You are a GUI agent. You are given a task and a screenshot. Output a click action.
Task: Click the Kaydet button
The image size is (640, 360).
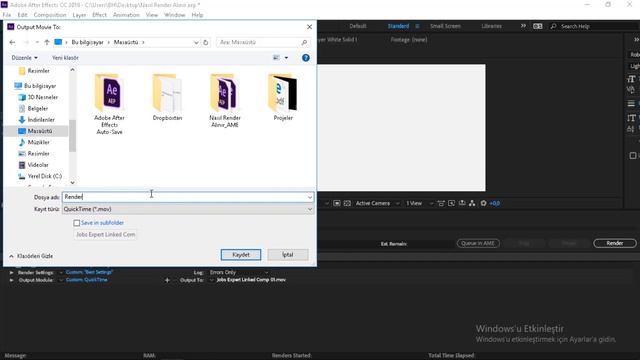[241, 255]
